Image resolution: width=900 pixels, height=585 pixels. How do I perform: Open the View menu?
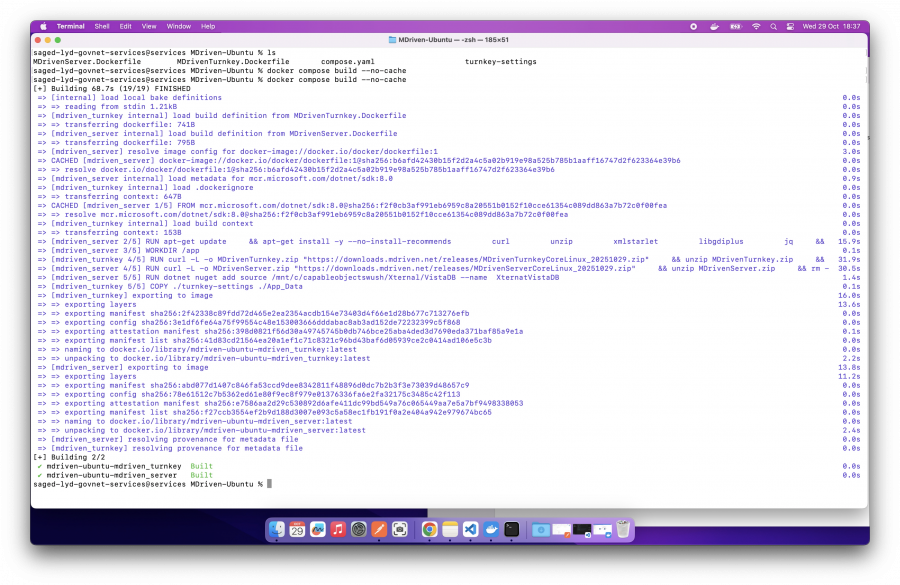(x=150, y=26)
